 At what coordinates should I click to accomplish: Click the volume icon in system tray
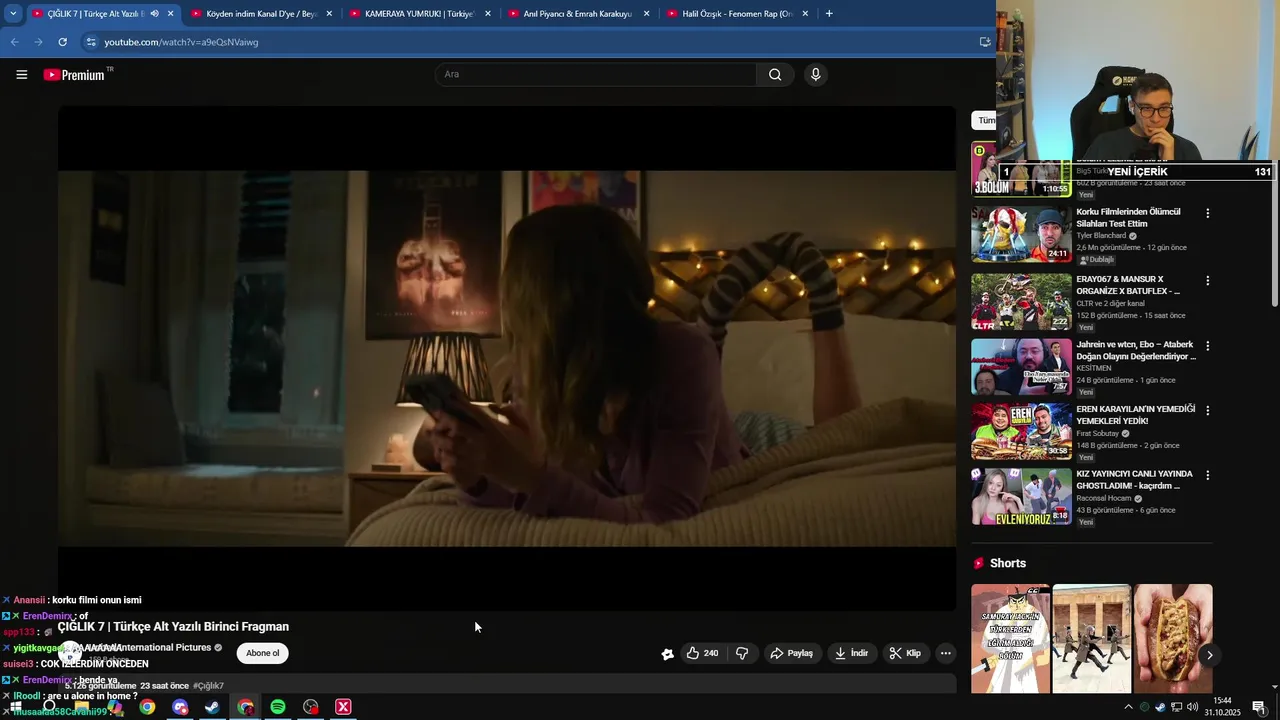click(x=1192, y=707)
